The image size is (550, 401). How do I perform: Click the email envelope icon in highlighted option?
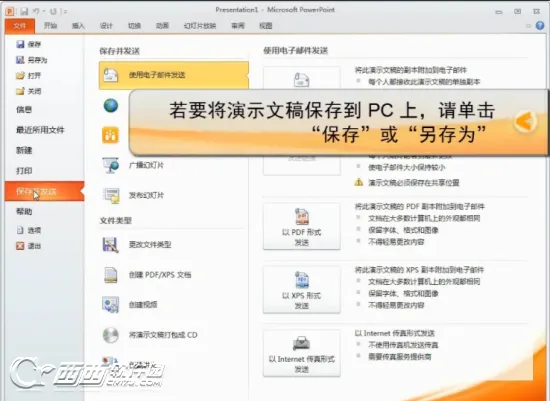tap(111, 75)
